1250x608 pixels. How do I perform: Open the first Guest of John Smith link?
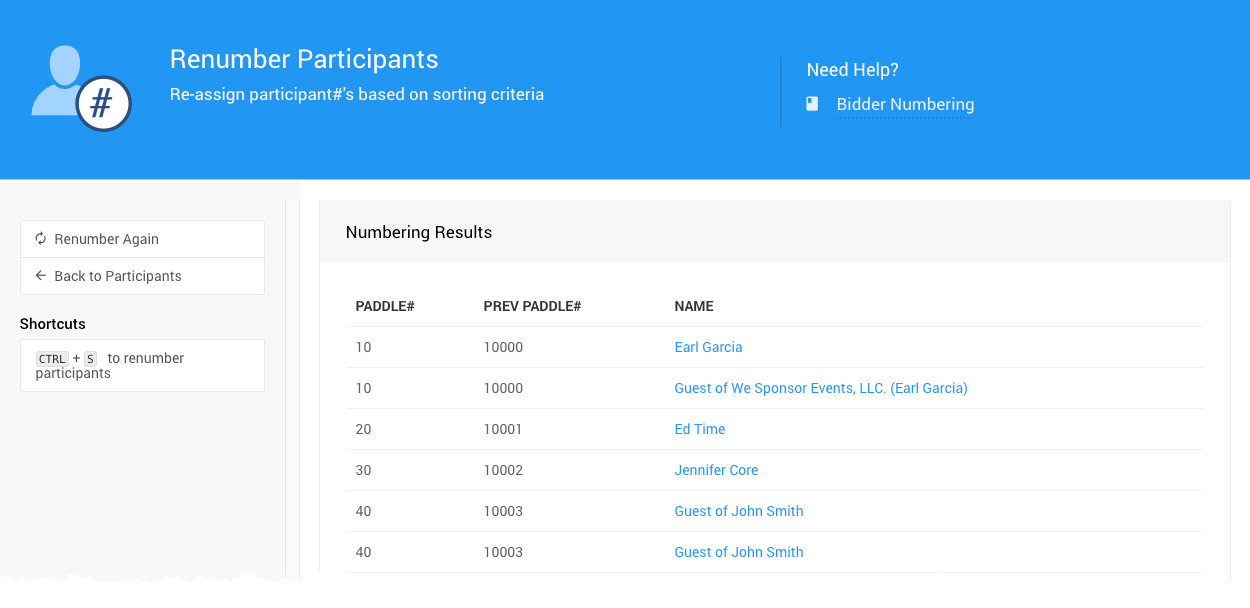pyautogui.click(x=739, y=511)
